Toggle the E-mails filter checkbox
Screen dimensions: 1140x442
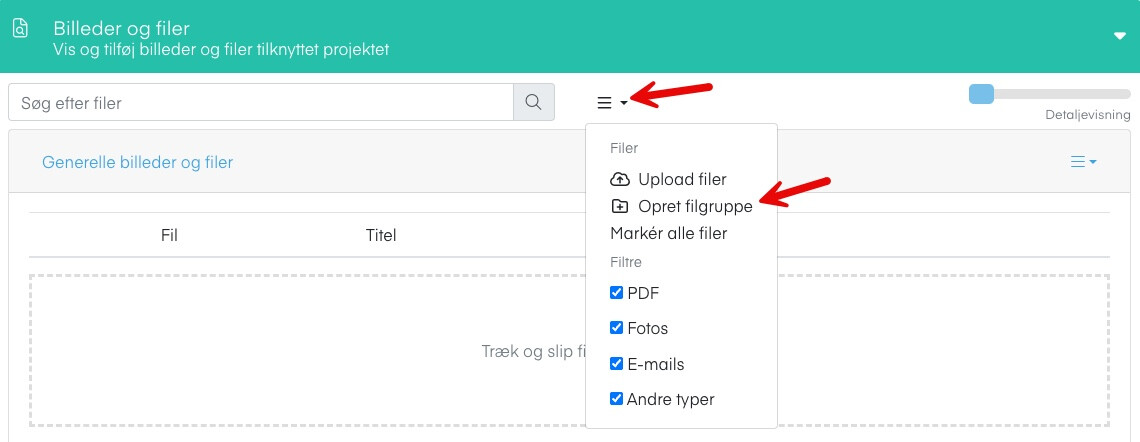point(617,363)
